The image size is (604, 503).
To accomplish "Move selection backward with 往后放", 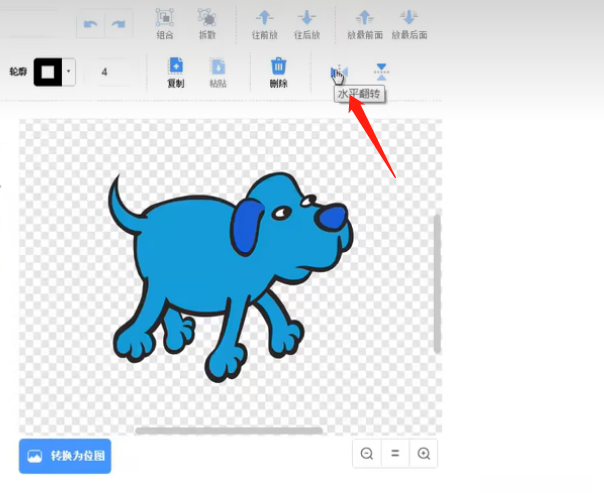I will 307,24.
